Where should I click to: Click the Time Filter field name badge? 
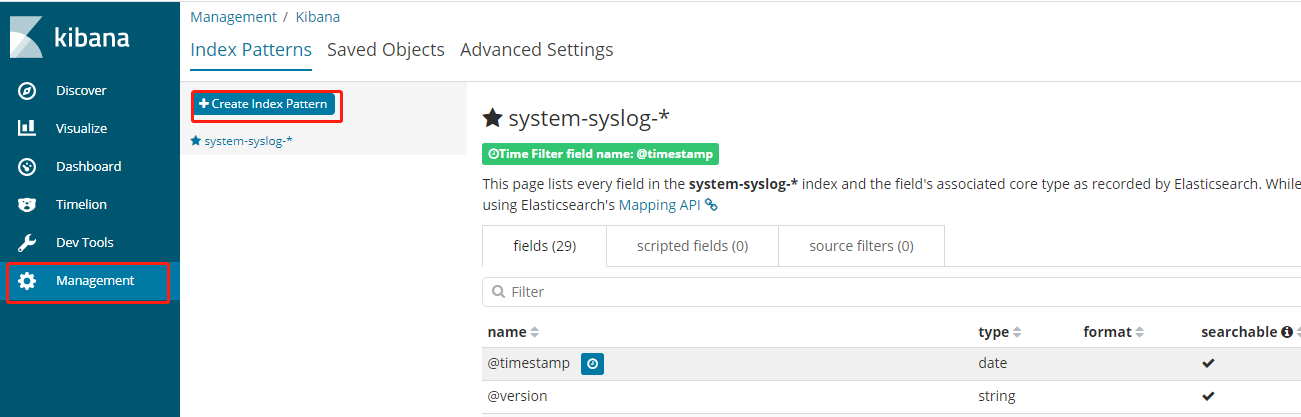point(600,154)
